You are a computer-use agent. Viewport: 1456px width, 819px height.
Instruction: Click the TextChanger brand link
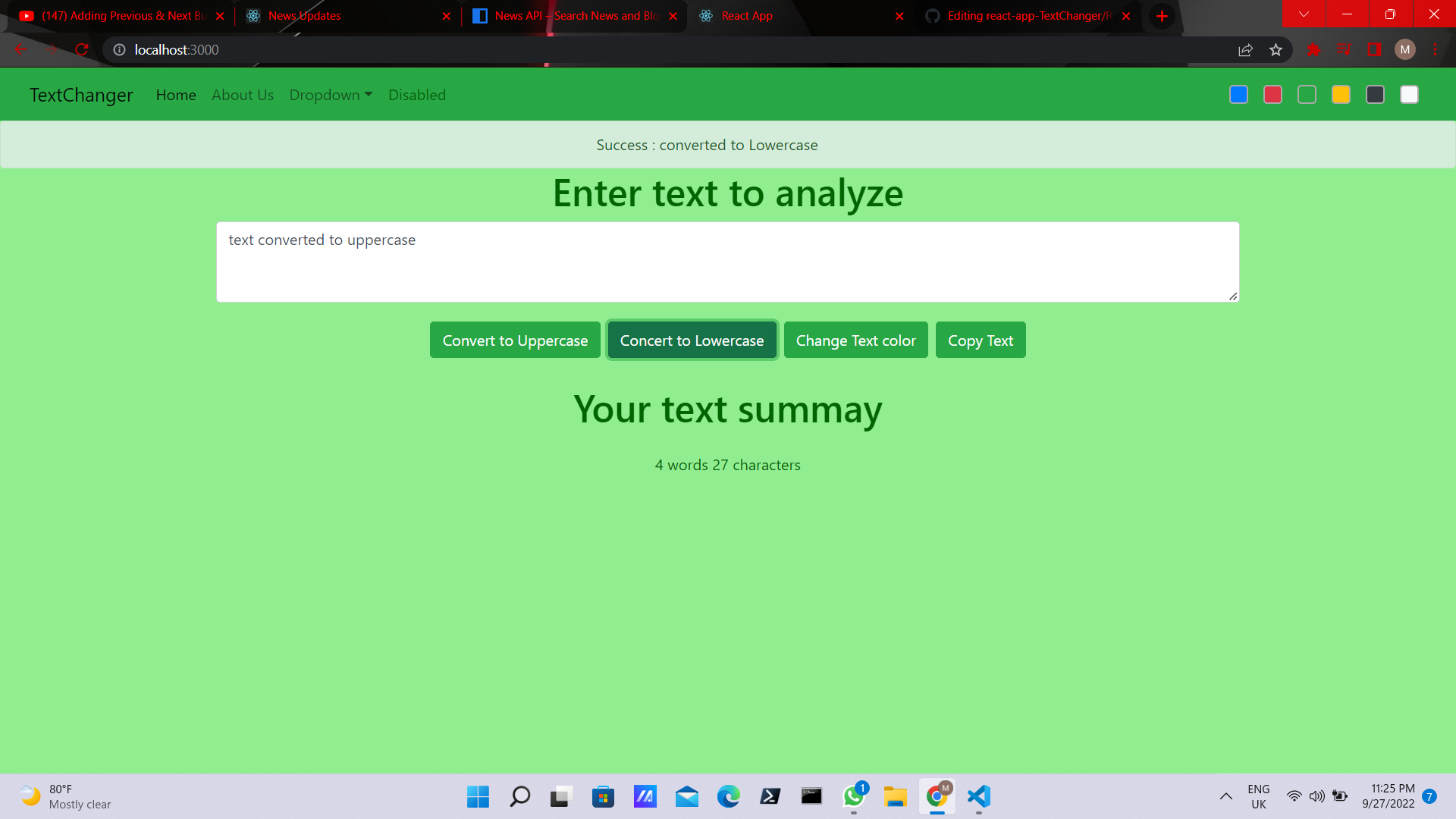pos(81,95)
